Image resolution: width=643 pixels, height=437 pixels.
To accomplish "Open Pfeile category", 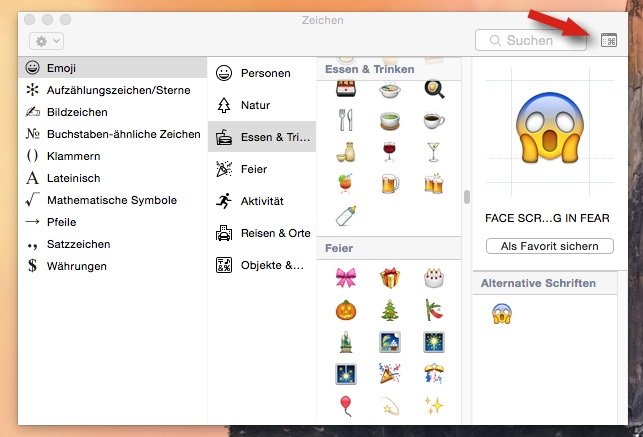I will point(113,222).
